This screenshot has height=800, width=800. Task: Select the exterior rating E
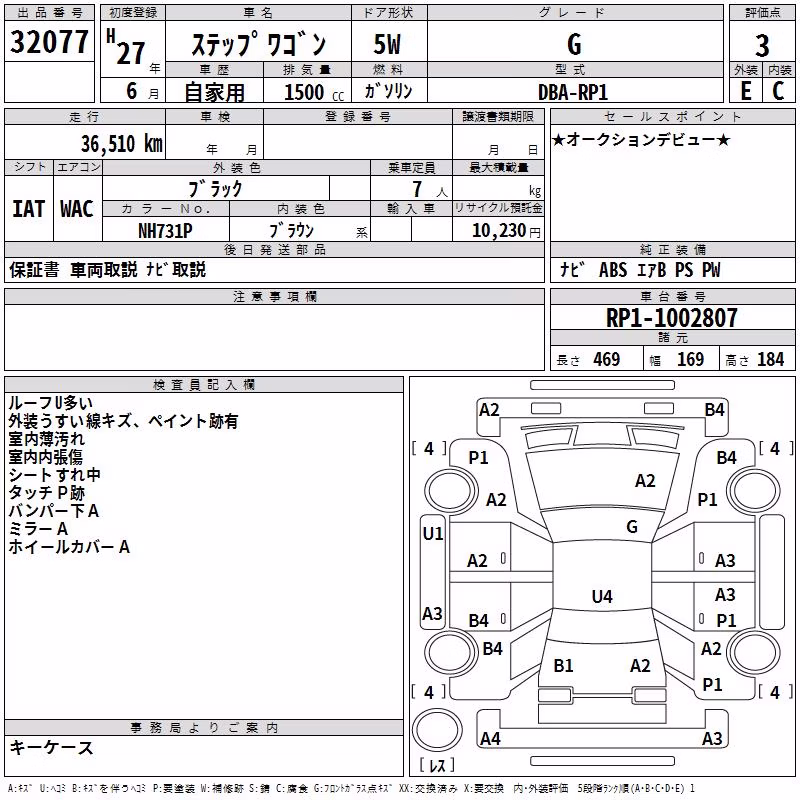pyautogui.click(x=746, y=91)
